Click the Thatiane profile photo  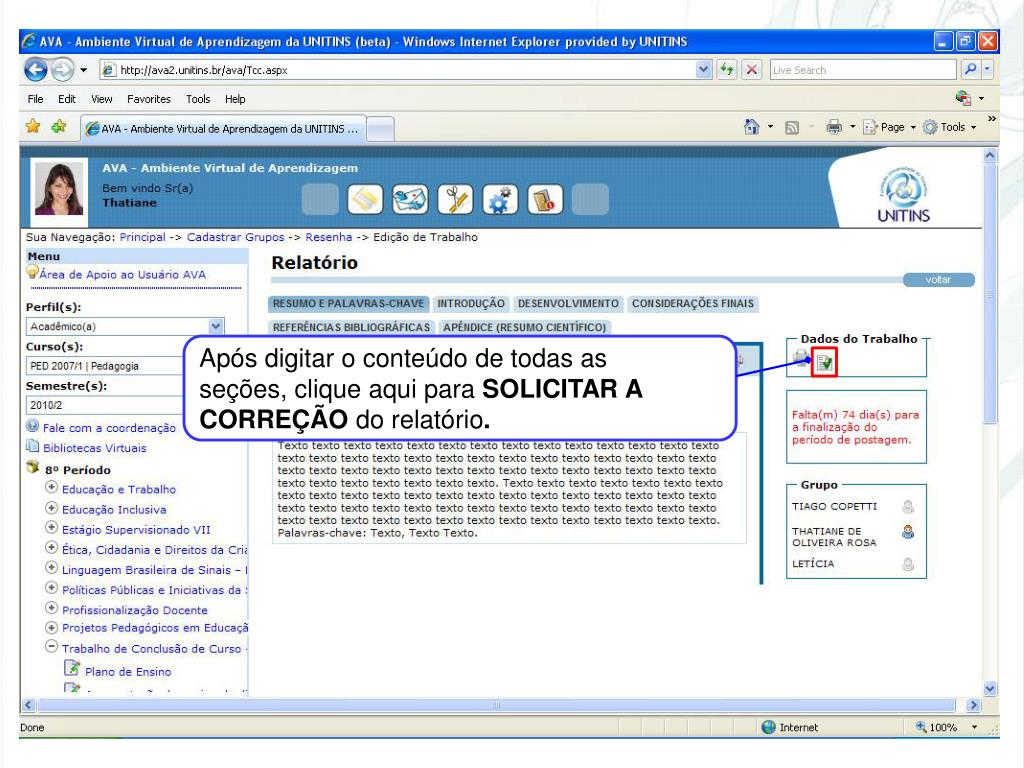tap(59, 189)
